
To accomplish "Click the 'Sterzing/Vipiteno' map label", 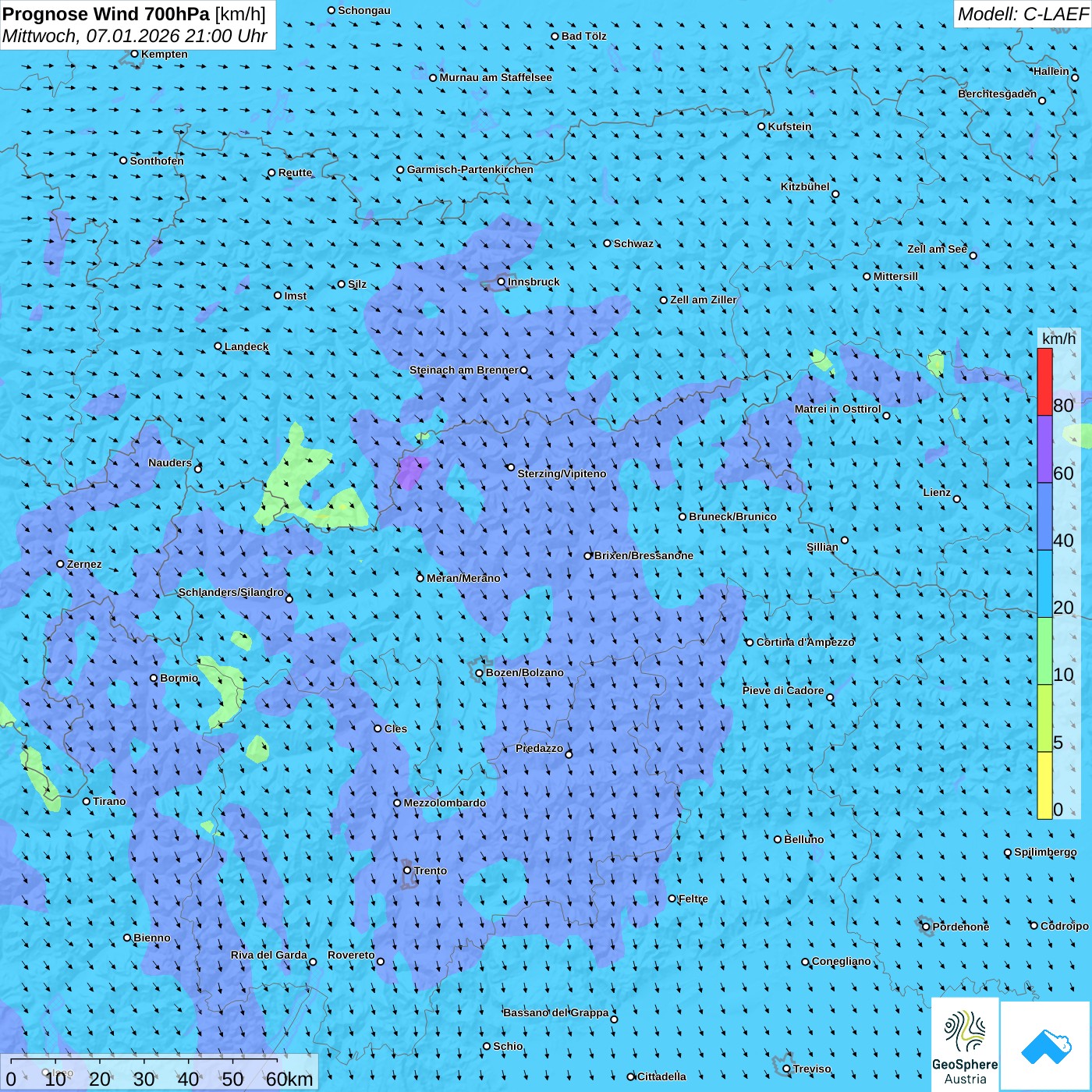I will coord(562,473).
